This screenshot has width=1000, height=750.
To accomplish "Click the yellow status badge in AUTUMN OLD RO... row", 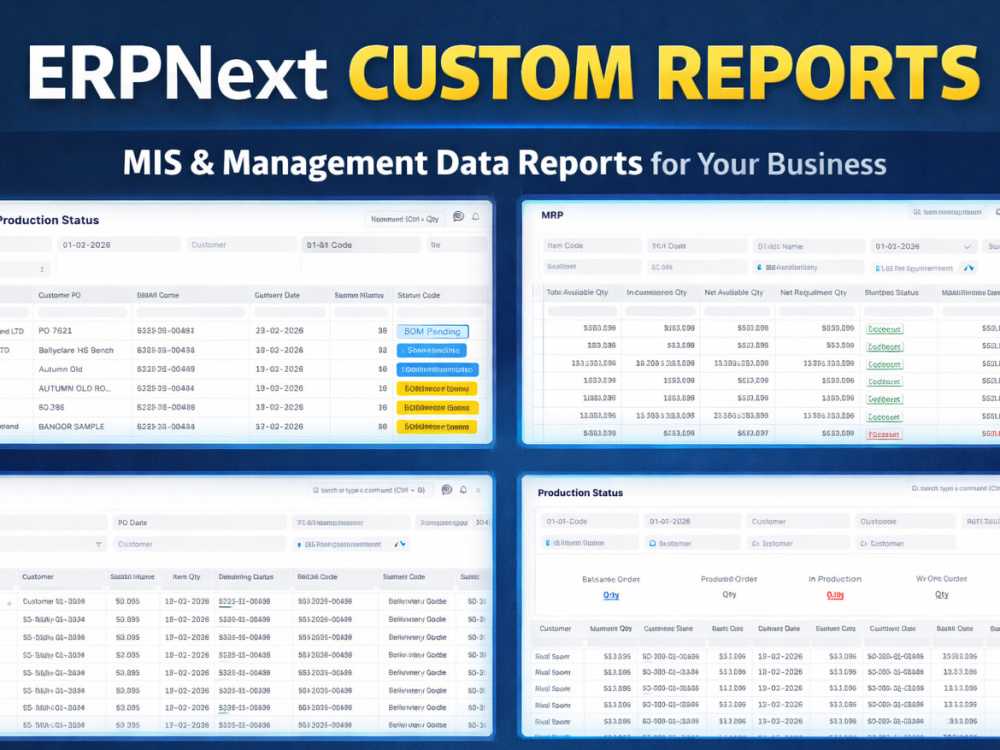I will (437, 389).
